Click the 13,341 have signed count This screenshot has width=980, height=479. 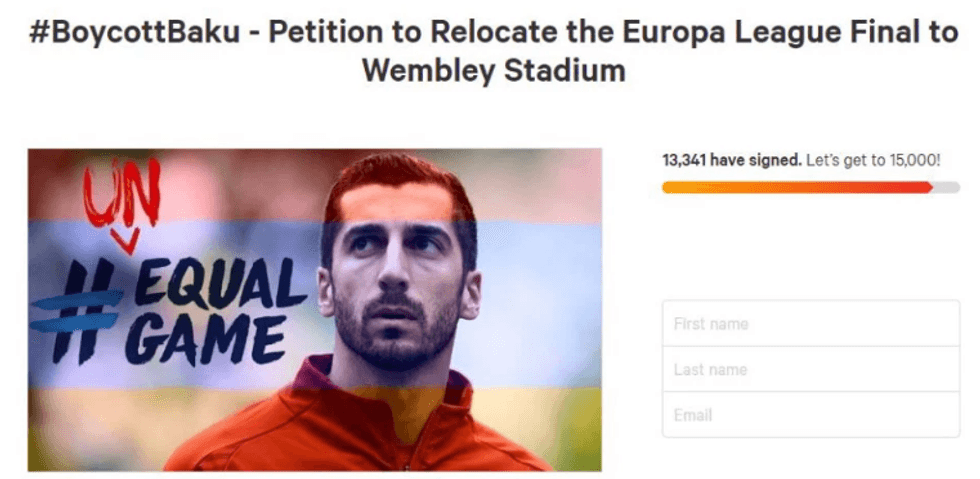coord(731,160)
